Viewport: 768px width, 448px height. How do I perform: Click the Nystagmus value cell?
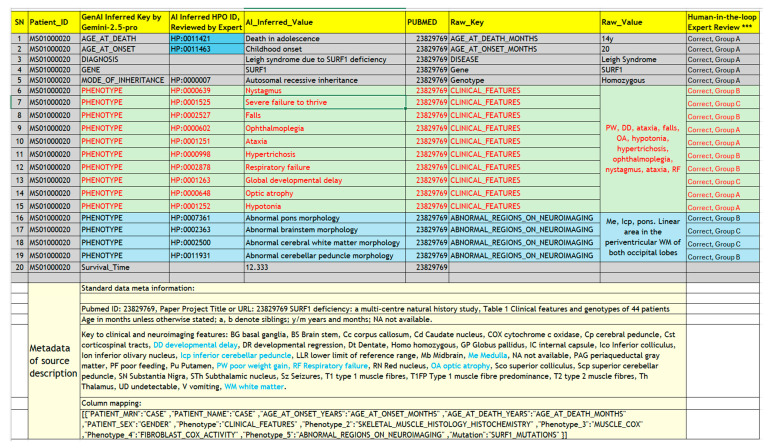click(324, 91)
